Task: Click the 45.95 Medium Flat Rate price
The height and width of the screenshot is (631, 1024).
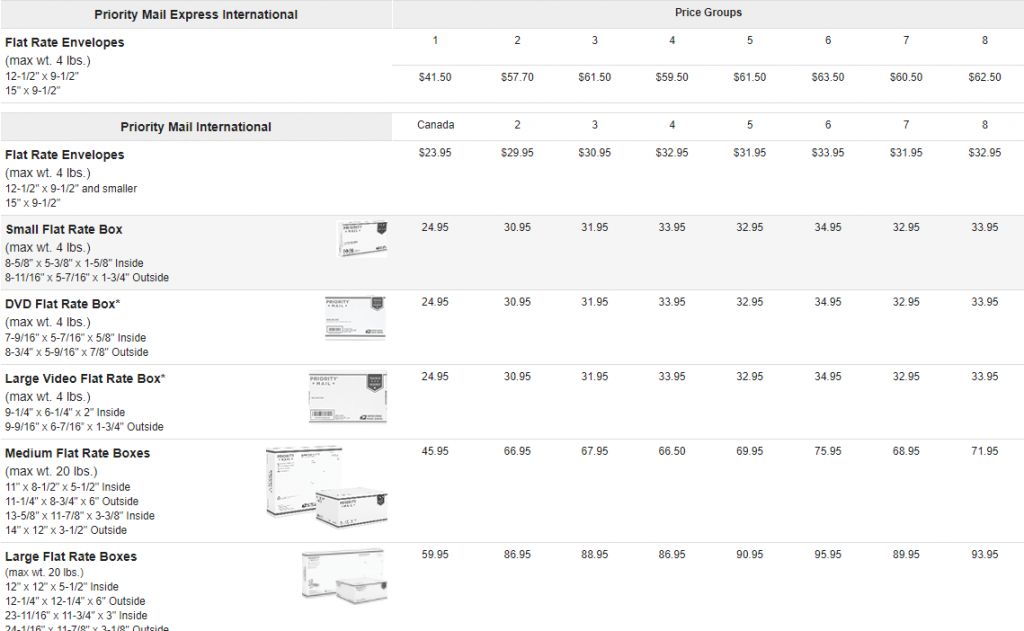Action: (435, 452)
